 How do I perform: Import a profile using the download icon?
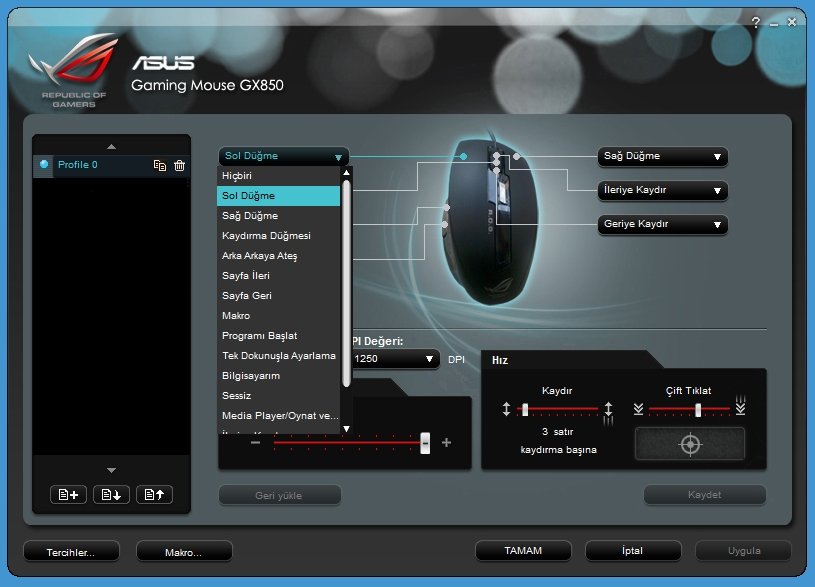tap(113, 494)
